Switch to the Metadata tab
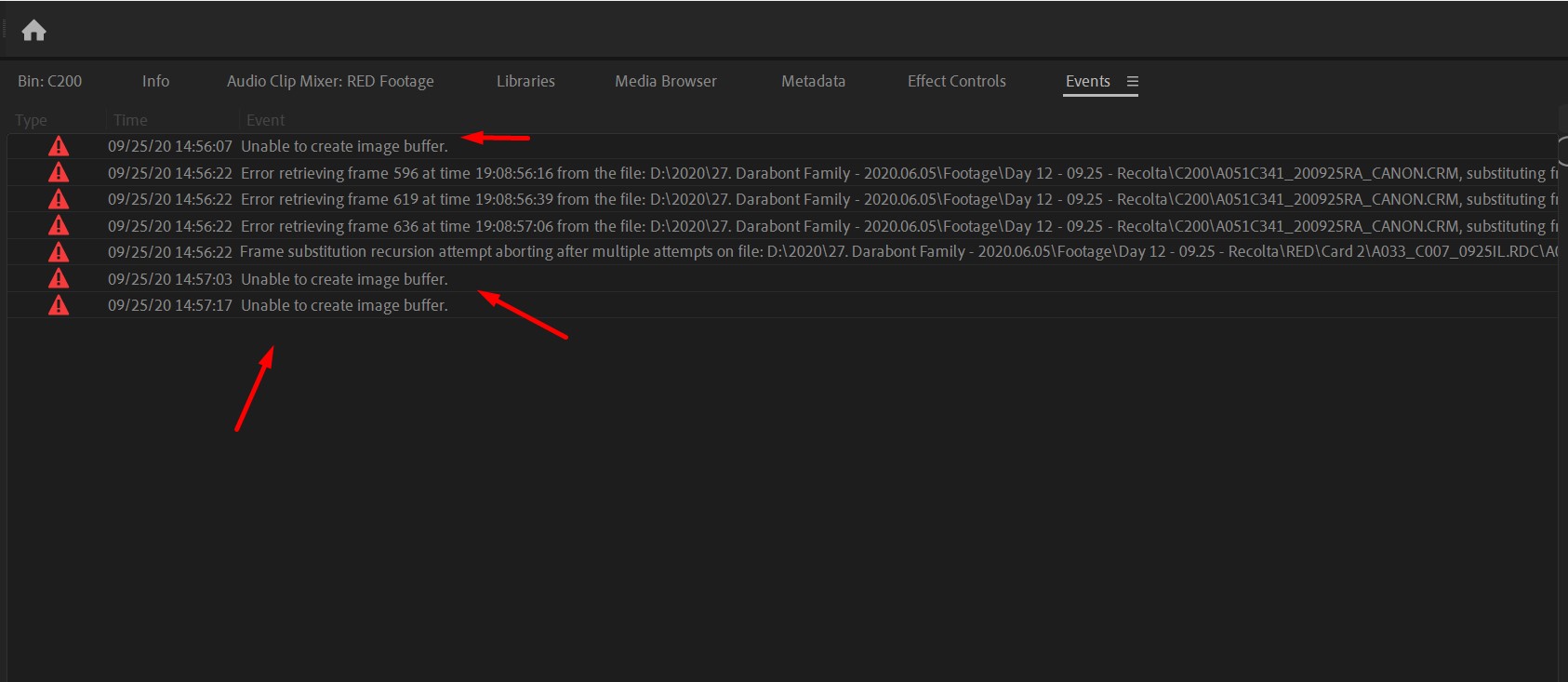 [814, 81]
